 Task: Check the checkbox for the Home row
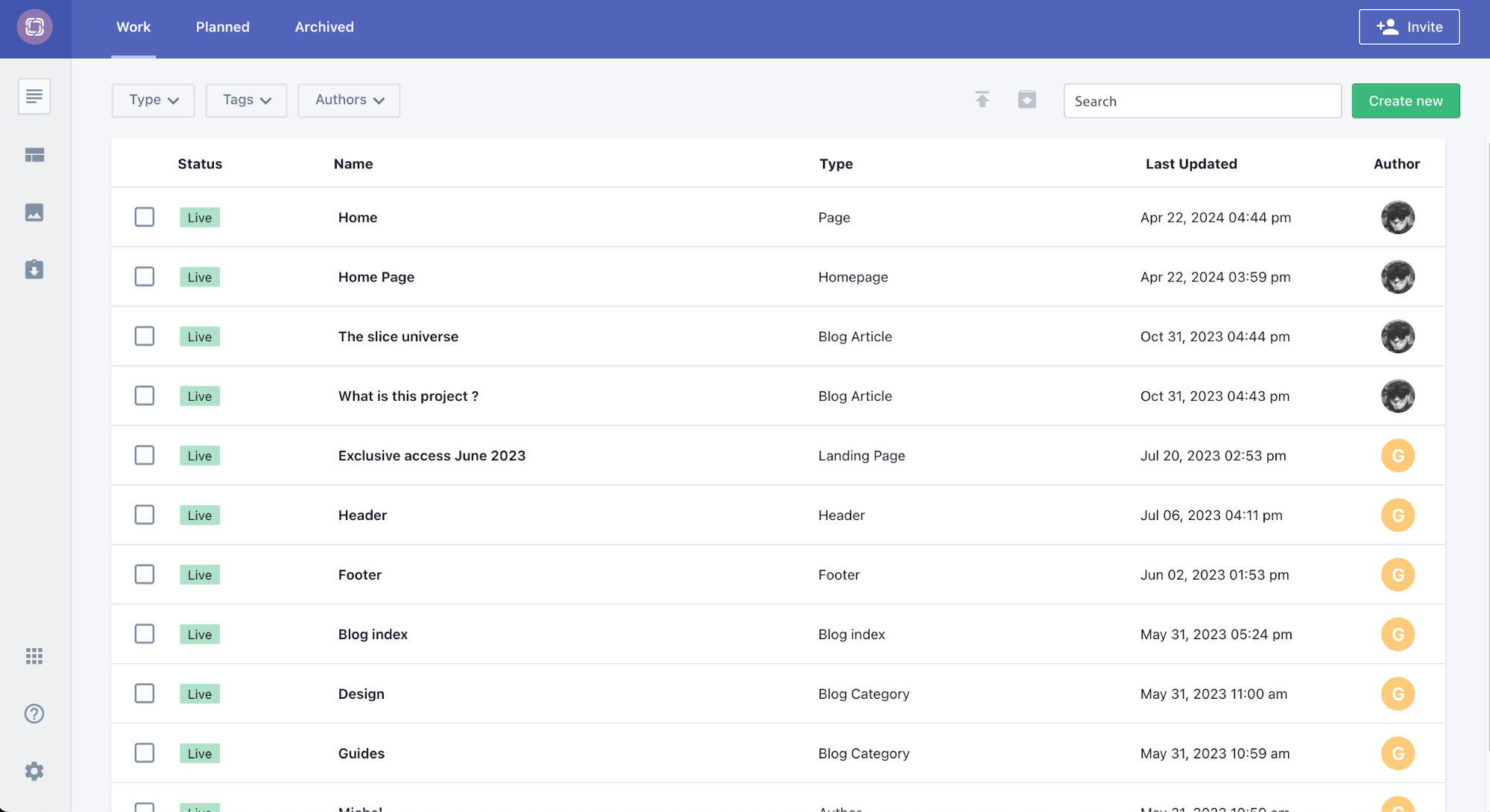coord(145,217)
